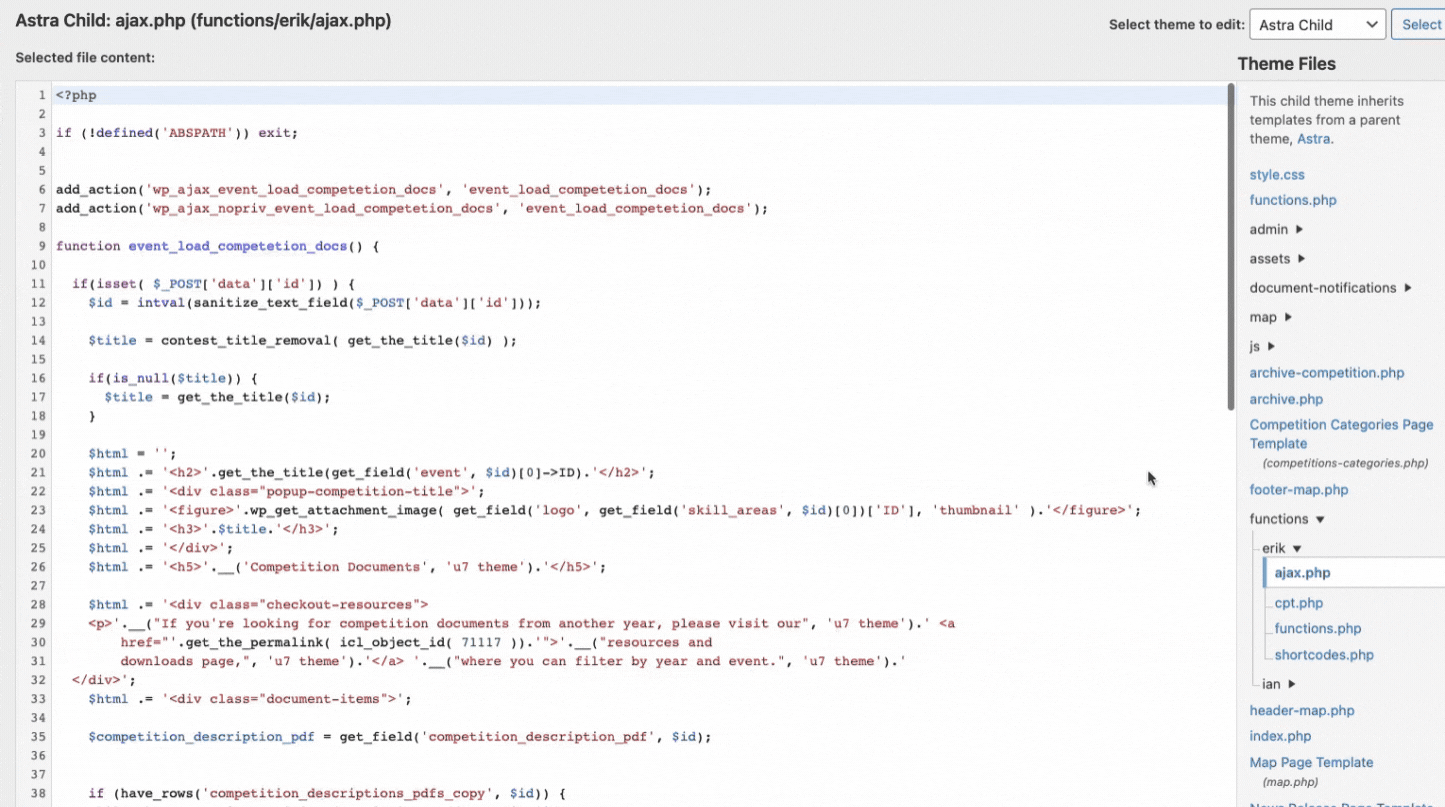Open archive-competition.php file
The image size is (1445, 807).
(x=1327, y=373)
